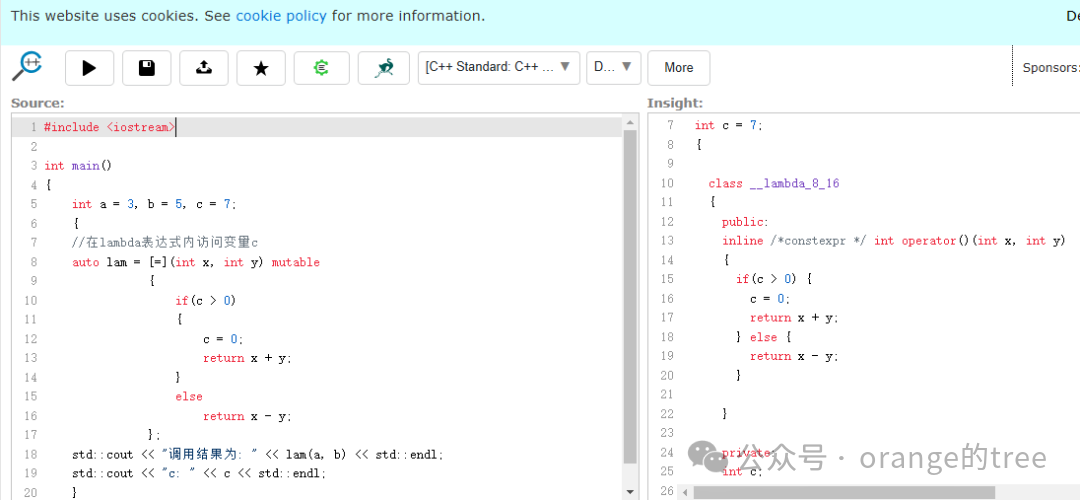Click the 'Source:' pane label

38,103
